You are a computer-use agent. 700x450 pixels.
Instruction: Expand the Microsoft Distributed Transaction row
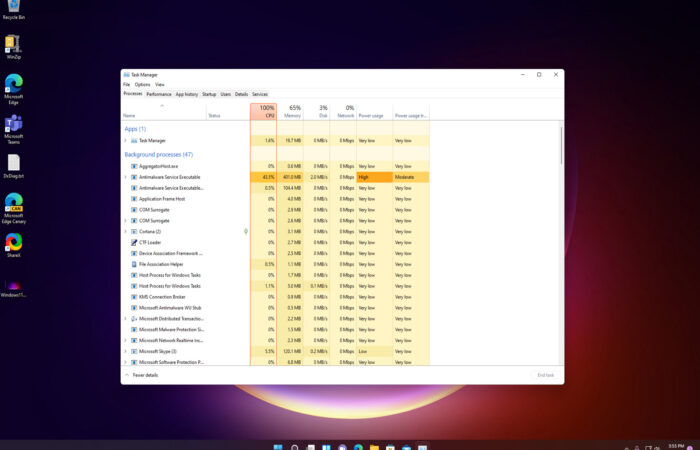(x=125, y=319)
